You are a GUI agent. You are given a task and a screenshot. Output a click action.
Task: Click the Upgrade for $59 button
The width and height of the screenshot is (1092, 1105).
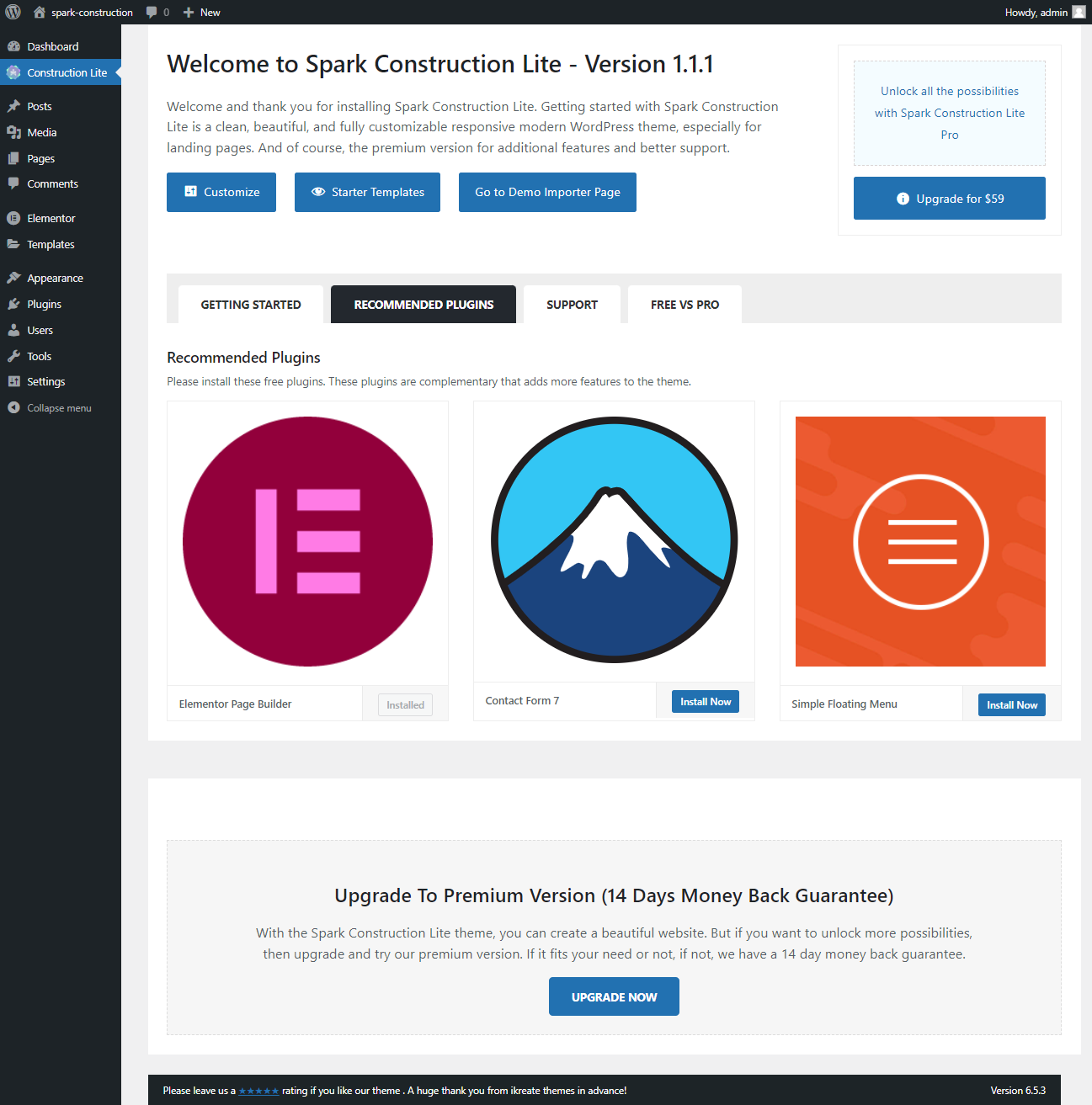(949, 199)
